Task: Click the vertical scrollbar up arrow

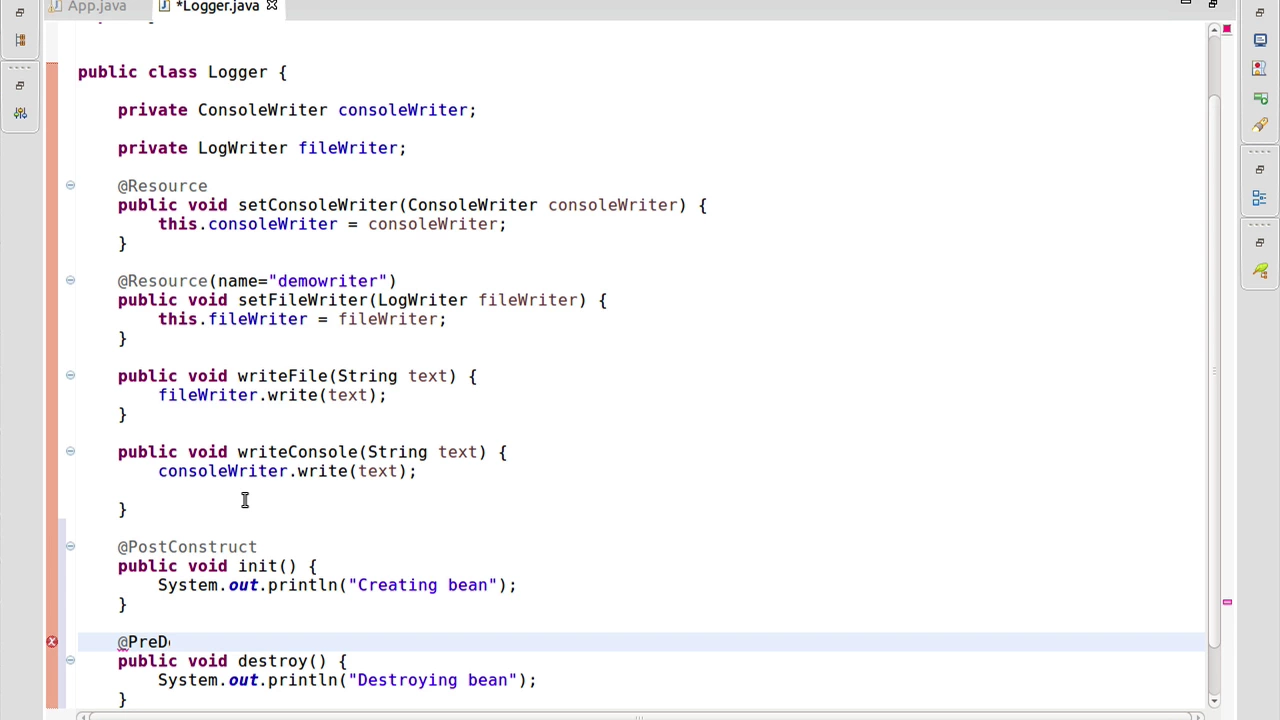Action: pyautogui.click(x=1214, y=32)
